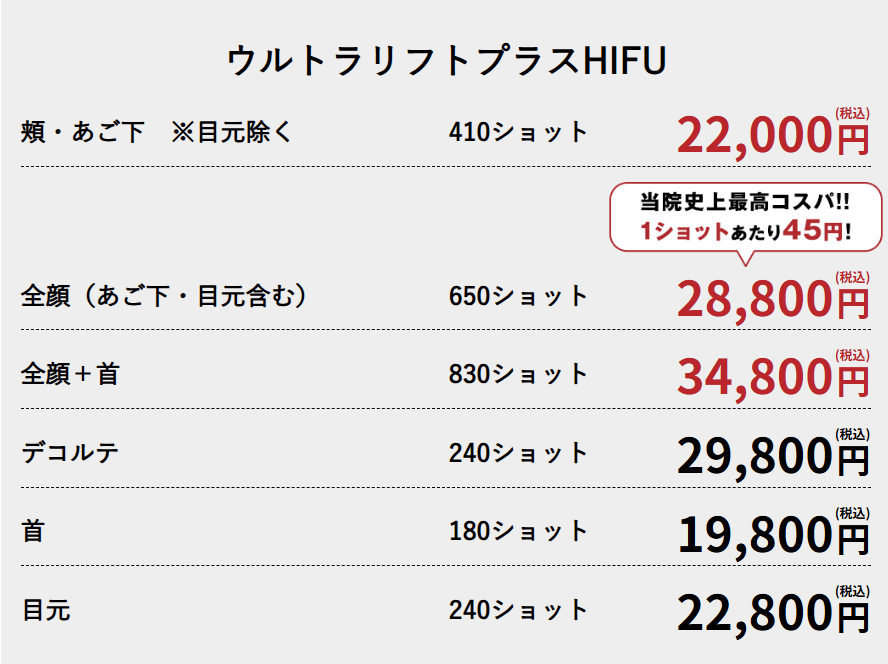Select the 全顔+首 row label
Screen dimensions: 888x664
70,374
